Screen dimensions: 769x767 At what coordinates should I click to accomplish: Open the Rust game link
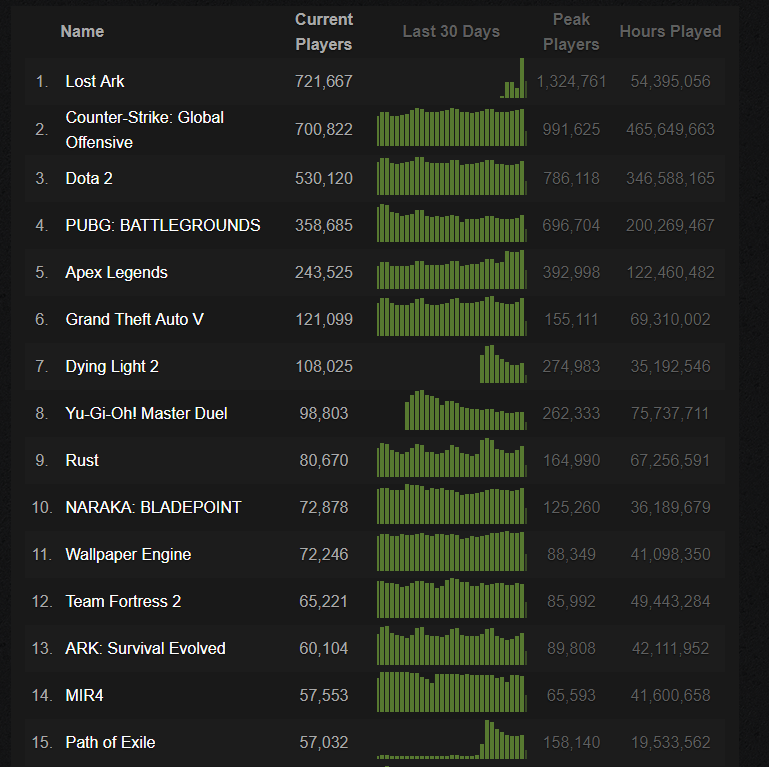pyautogui.click(x=82, y=460)
